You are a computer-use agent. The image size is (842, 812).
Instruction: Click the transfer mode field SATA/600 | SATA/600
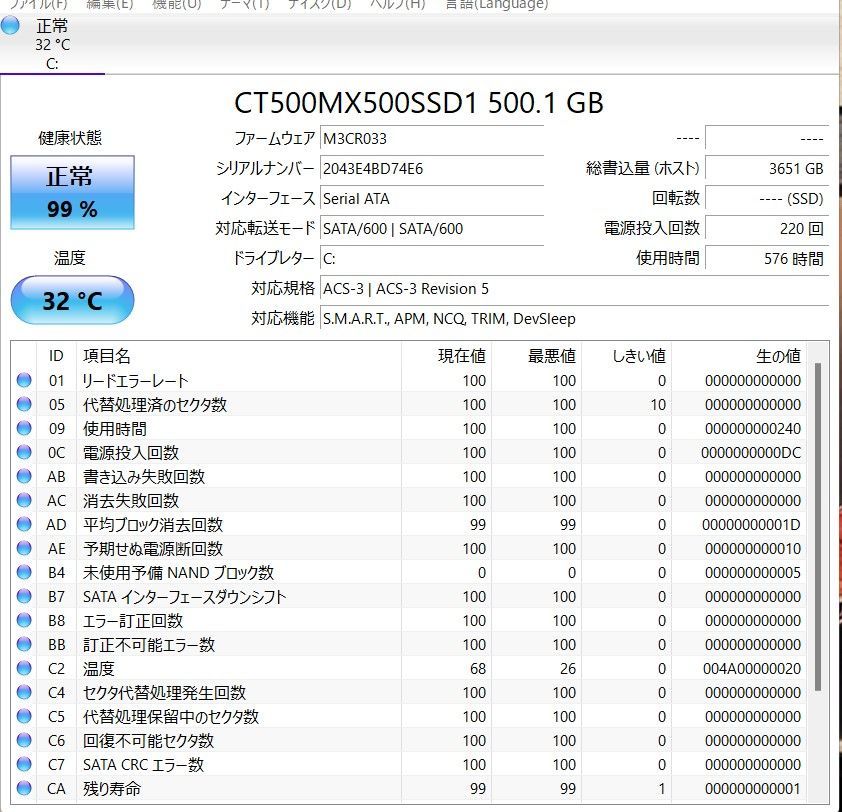click(x=432, y=229)
